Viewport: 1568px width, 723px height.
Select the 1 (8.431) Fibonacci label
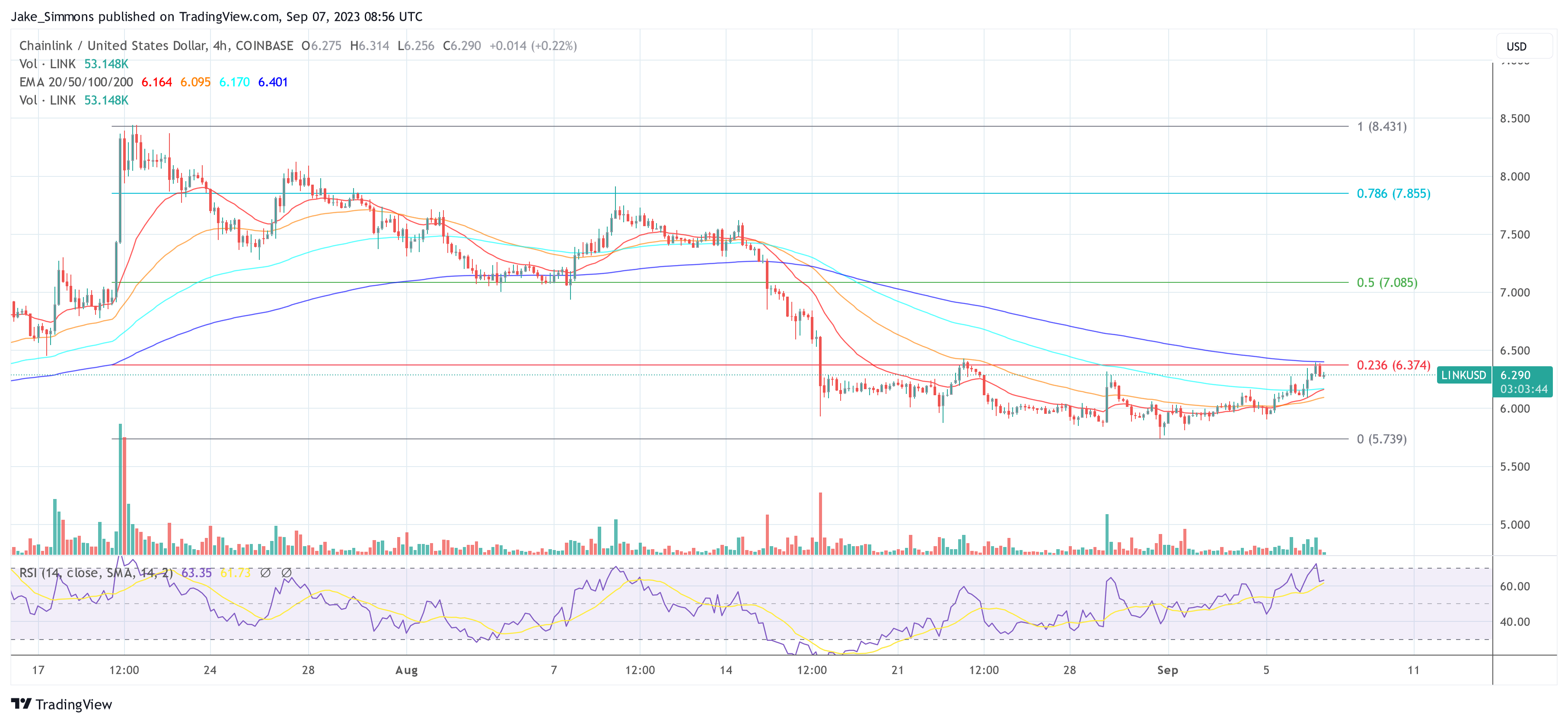coord(1382,127)
